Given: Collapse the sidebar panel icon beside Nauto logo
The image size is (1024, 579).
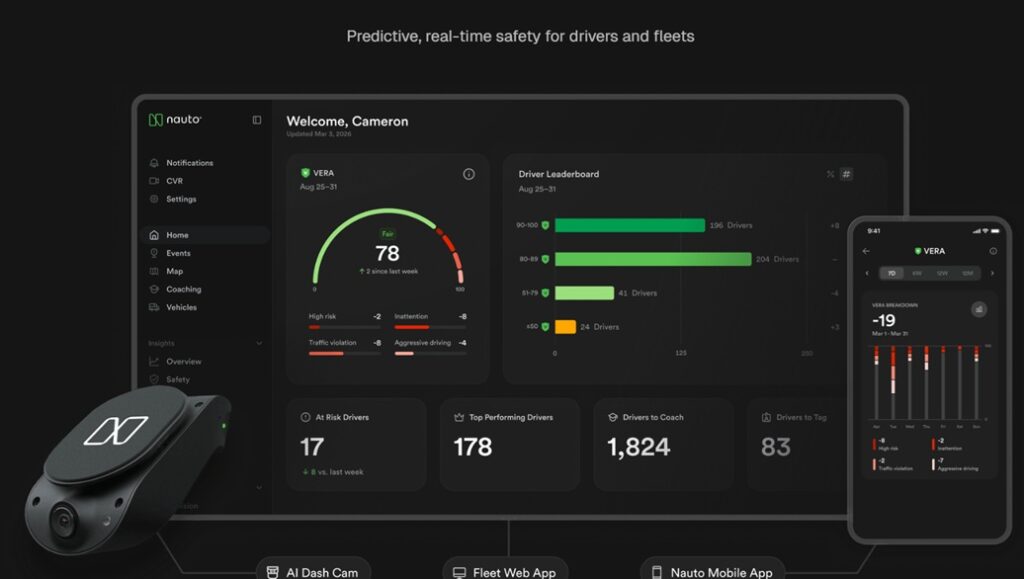Looking at the screenshot, I should [257, 120].
